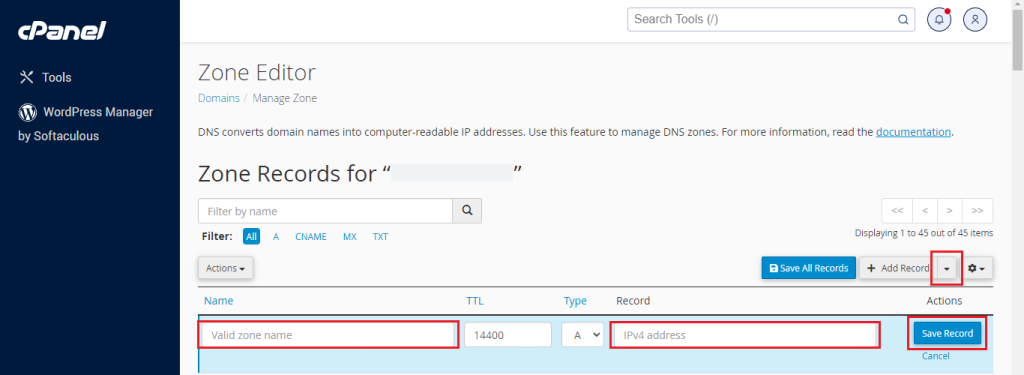The image size is (1024, 375).
Task: Select the All filter
Action: [251, 236]
